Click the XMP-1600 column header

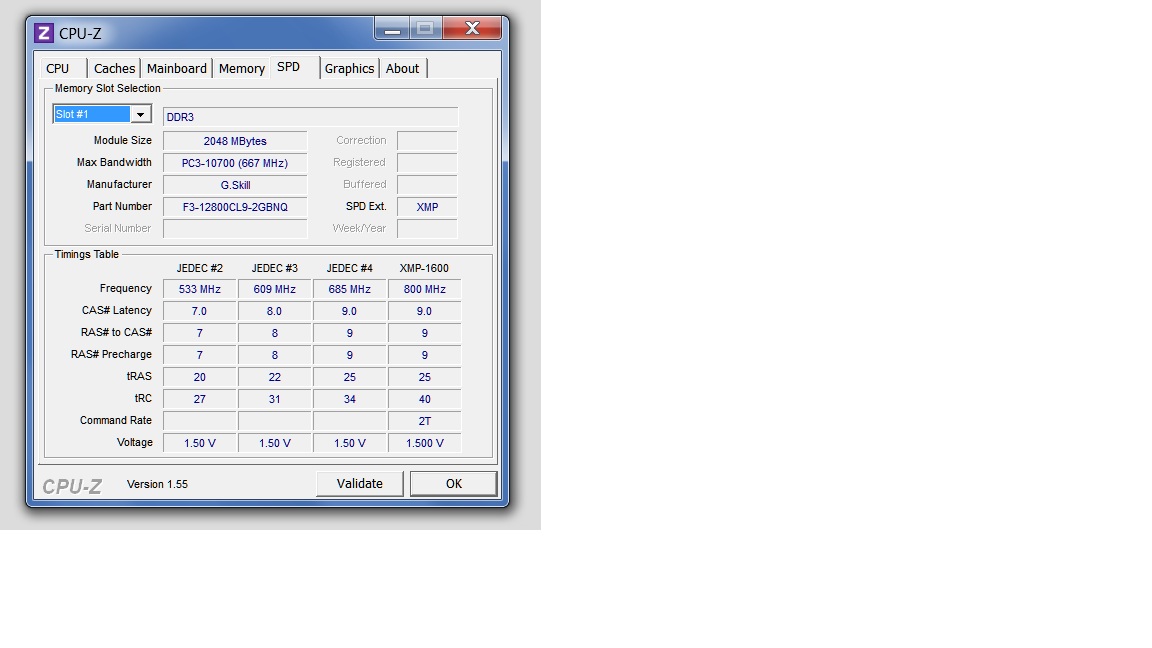424,268
